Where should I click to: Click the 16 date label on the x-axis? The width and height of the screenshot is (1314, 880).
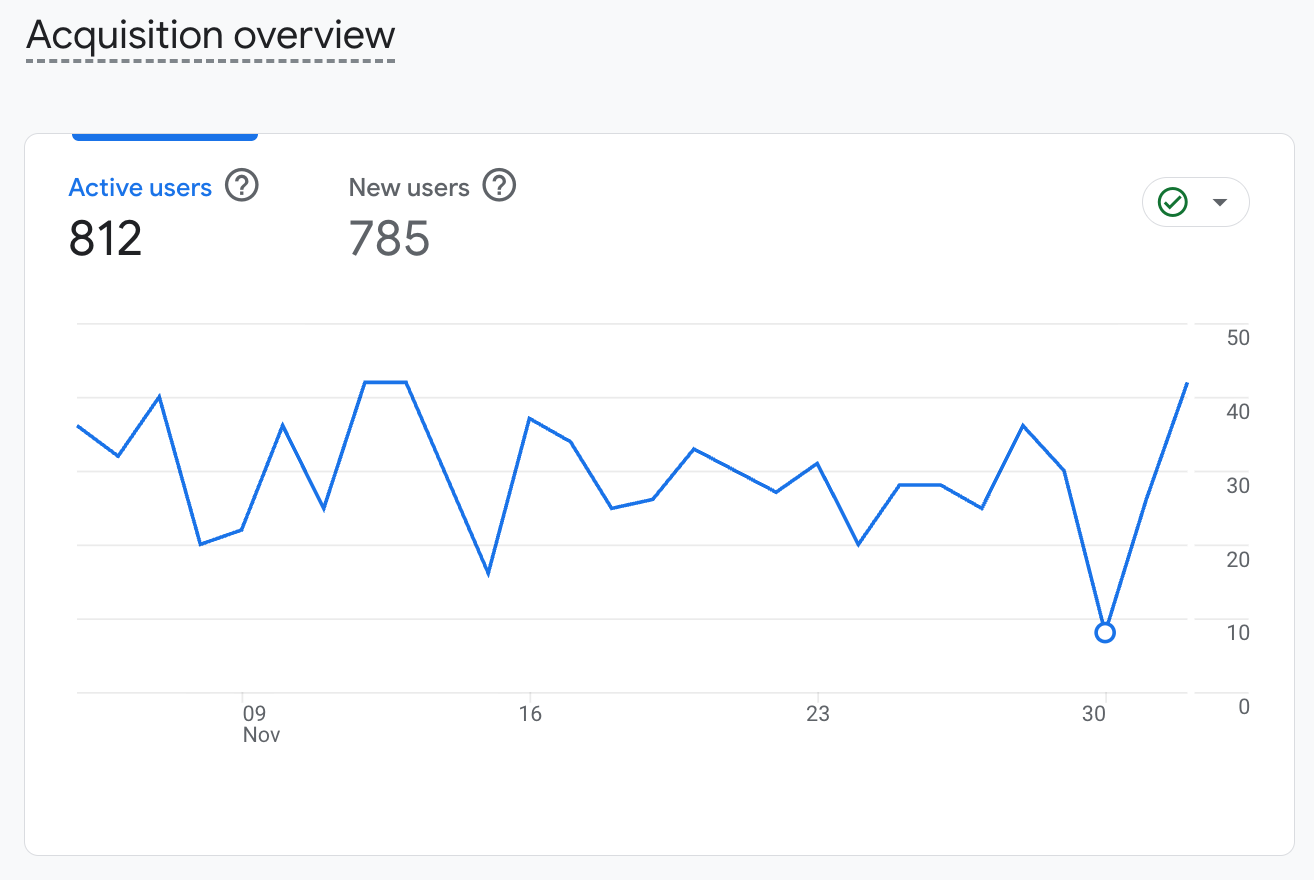point(530,714)
